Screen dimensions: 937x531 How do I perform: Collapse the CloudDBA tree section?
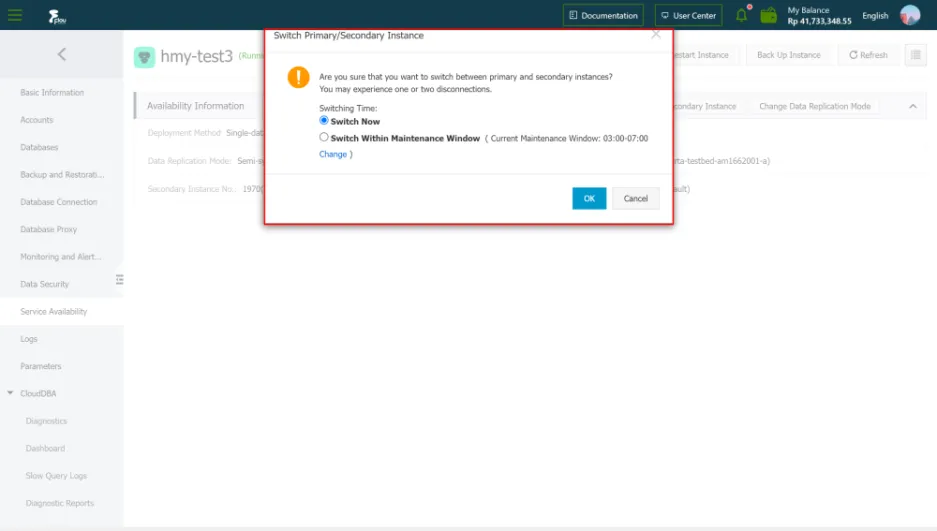[x=10, y=393]
